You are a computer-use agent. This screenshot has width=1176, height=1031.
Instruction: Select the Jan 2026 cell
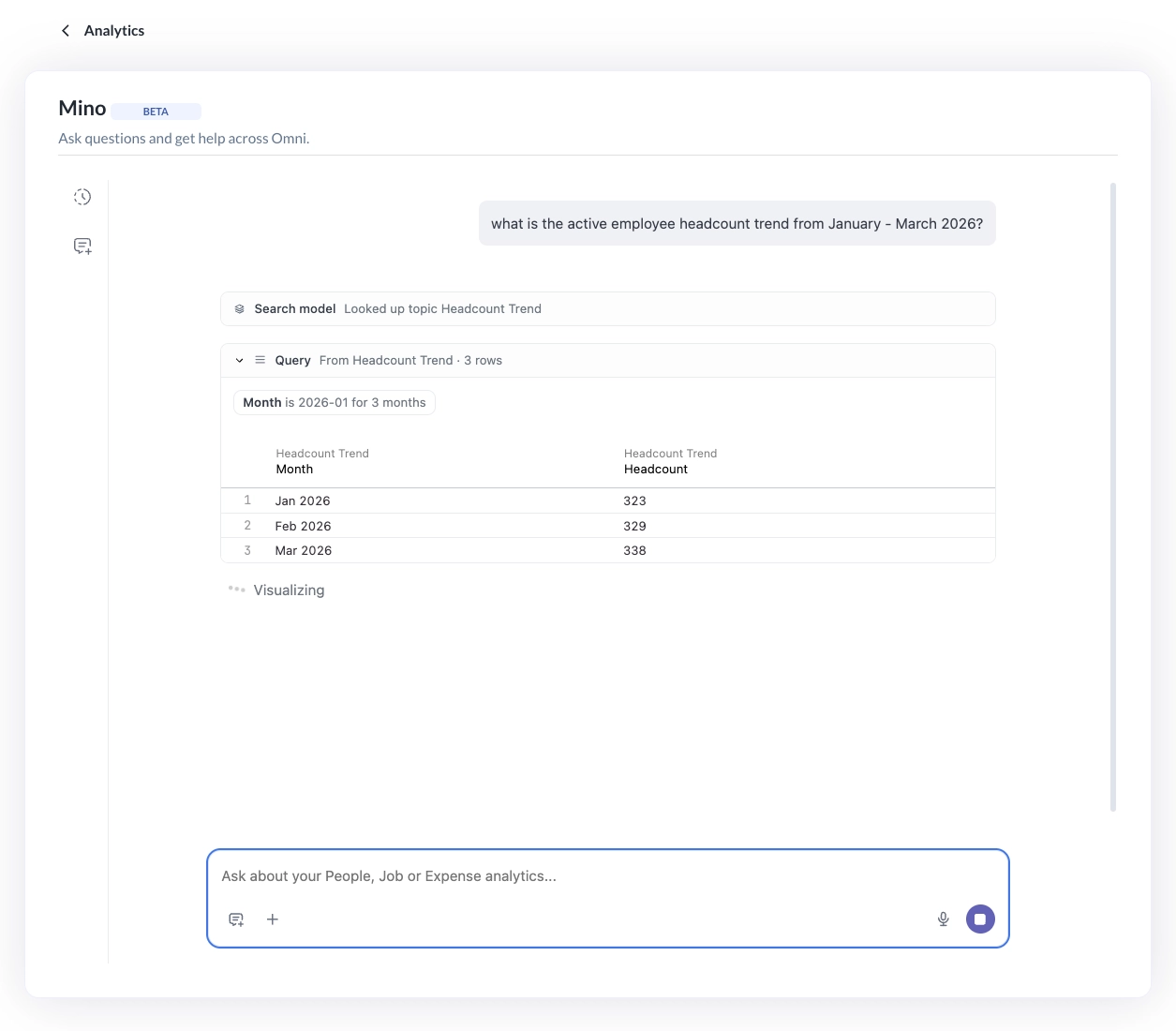303,501
